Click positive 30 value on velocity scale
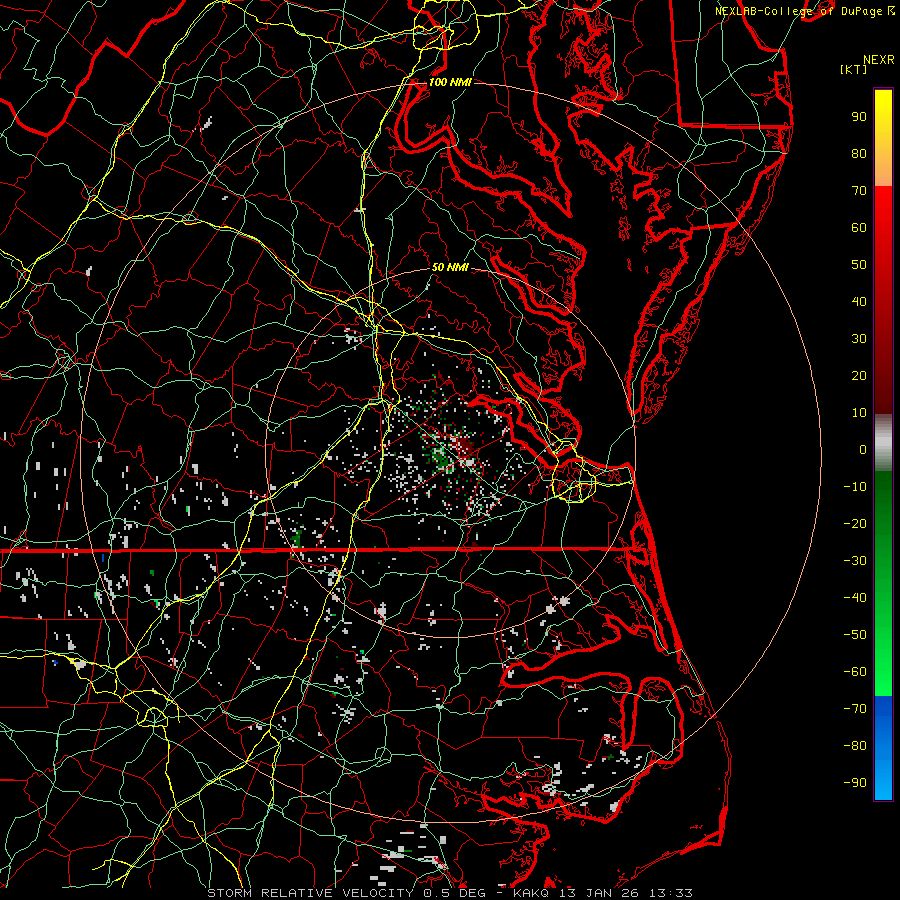Image resolution: width=900 pixels, height=900 pixels. 859,339
